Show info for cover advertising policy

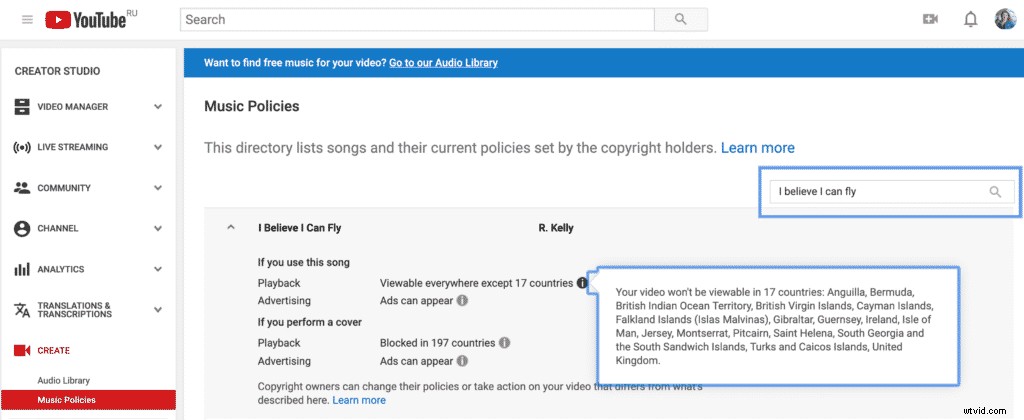pos(462,361)
